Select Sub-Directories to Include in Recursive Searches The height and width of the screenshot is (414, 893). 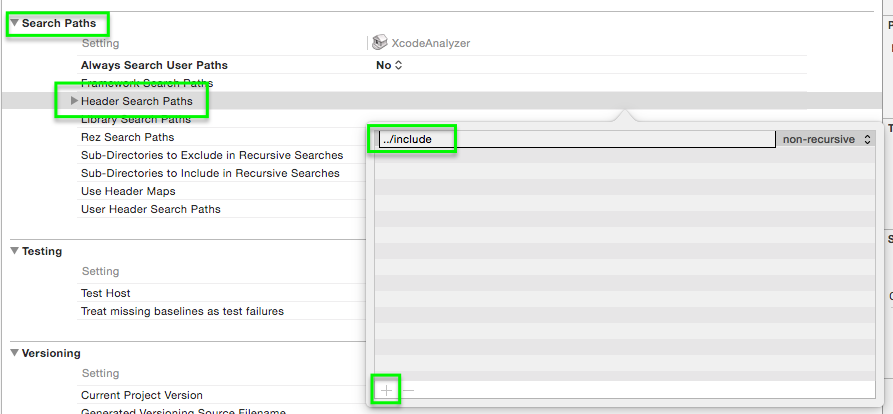coord(210,173)
